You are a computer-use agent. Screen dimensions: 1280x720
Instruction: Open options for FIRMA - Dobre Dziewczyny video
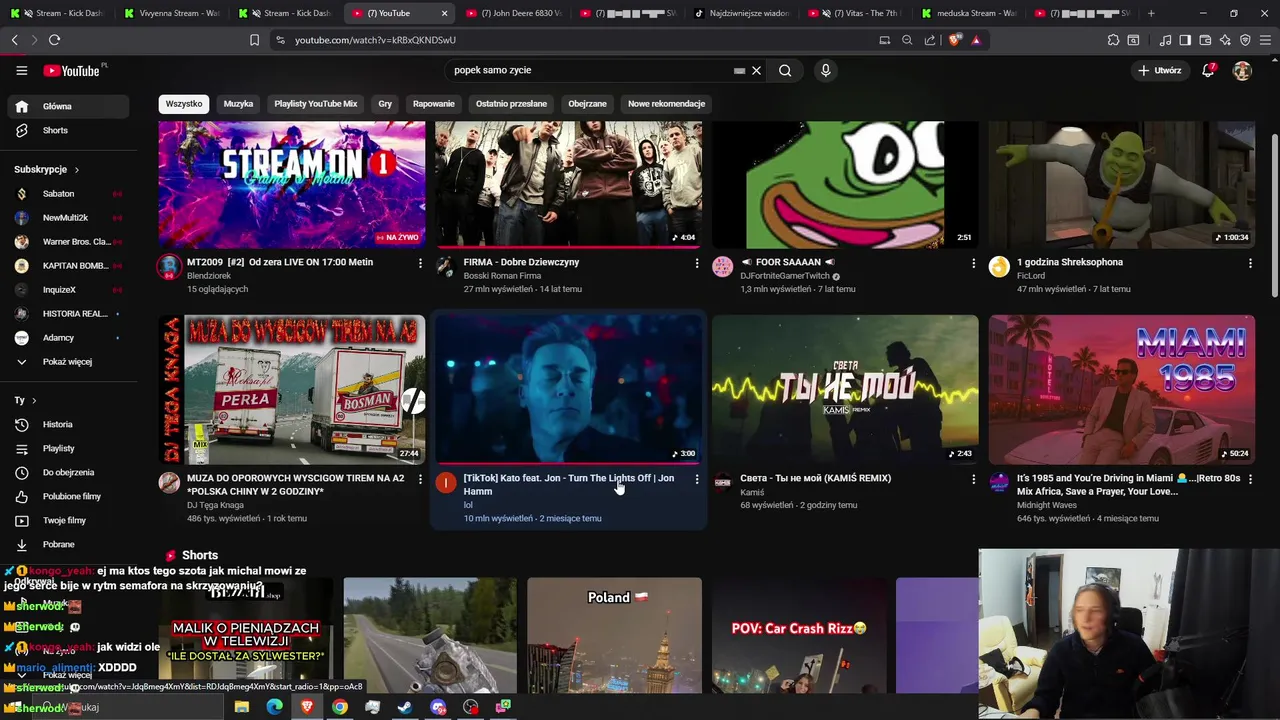(x=697, y=263)
